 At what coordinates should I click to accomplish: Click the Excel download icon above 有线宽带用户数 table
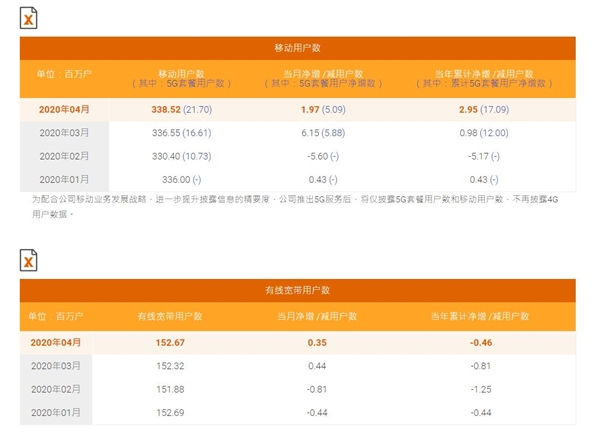pyautogui.click(x=31, y=259)
